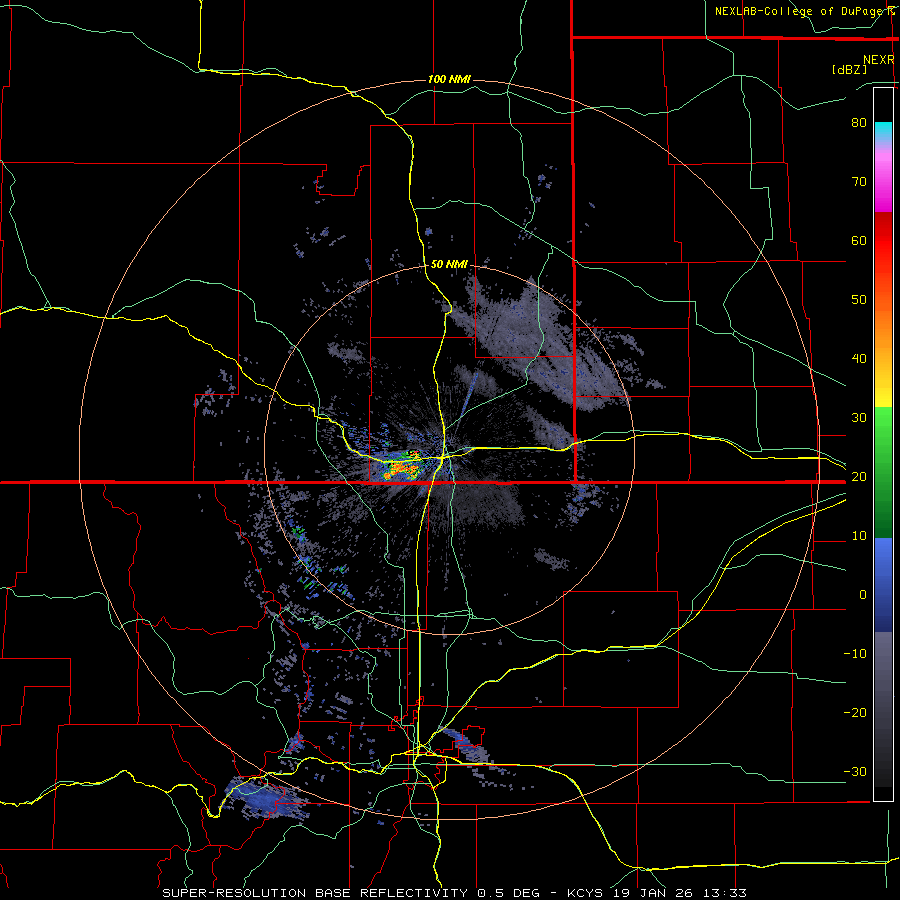900x900 pixels.
Task: Click the 70 dBZ scale value
Action: click(x=859, y=182)
